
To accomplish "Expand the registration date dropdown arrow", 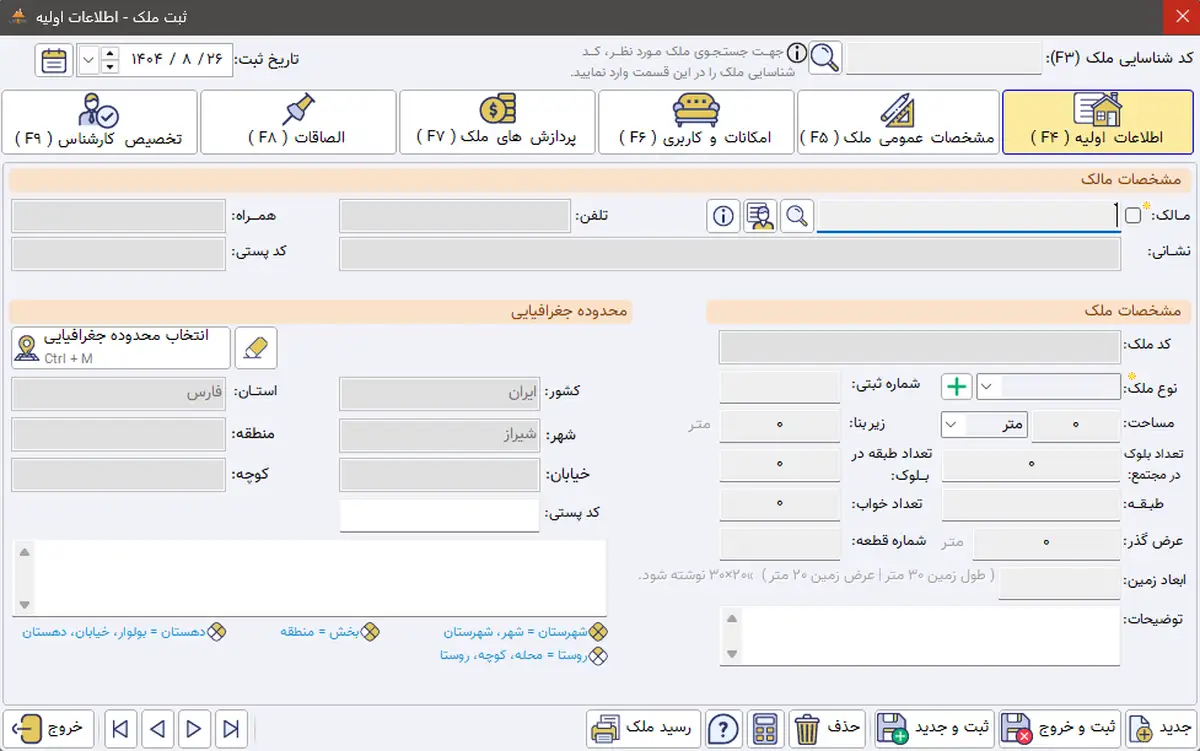I will (88, 60).
